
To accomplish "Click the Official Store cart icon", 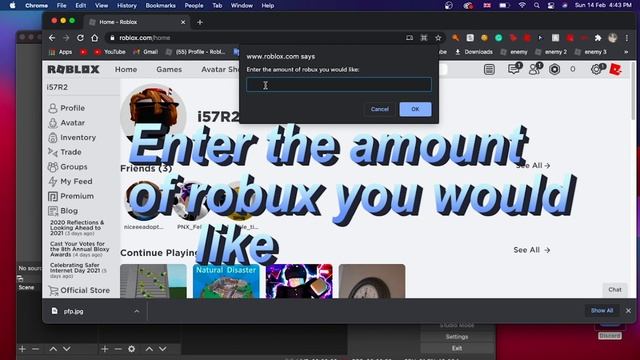I will tap(53, 290).
